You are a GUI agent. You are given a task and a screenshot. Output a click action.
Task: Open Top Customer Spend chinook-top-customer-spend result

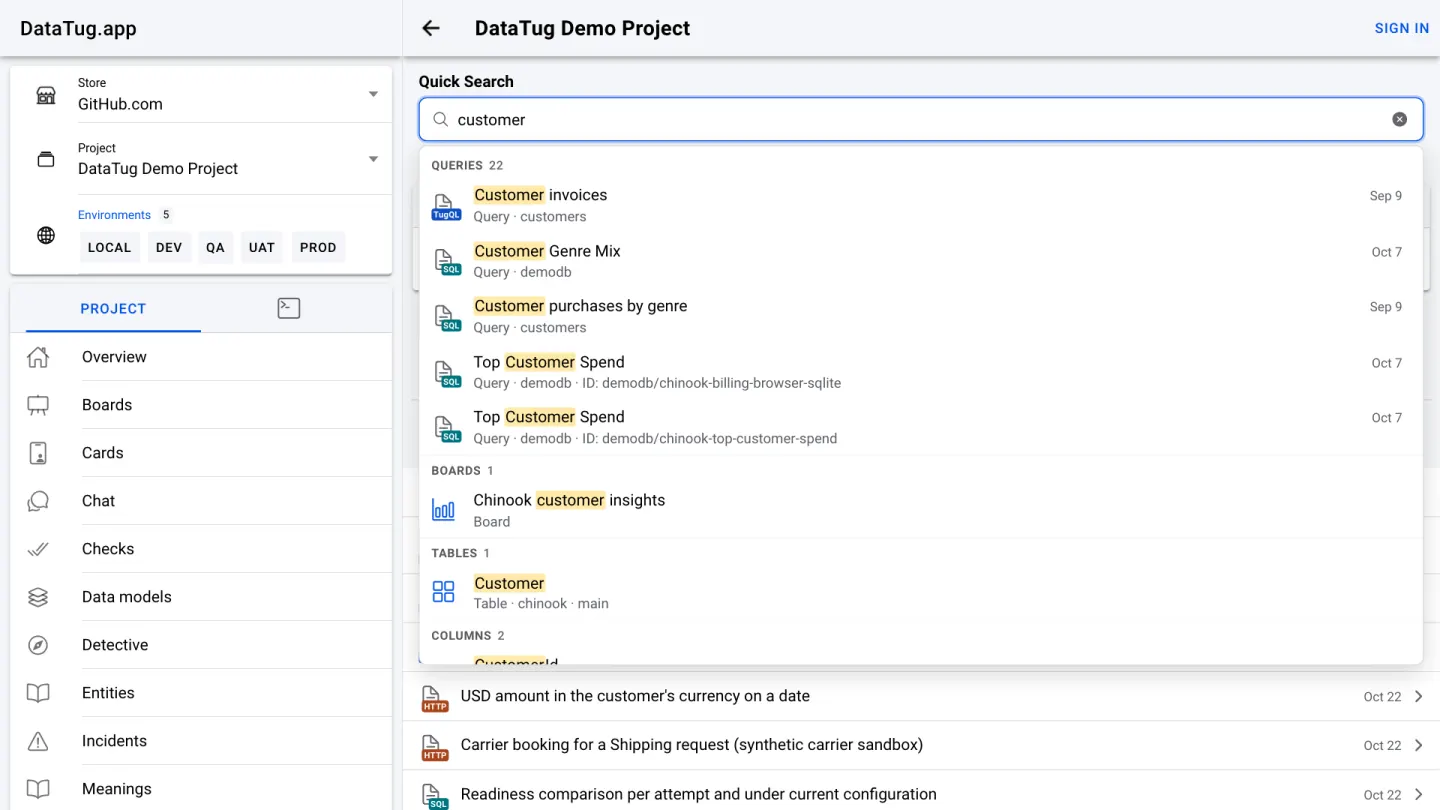[x=921, y=427]
